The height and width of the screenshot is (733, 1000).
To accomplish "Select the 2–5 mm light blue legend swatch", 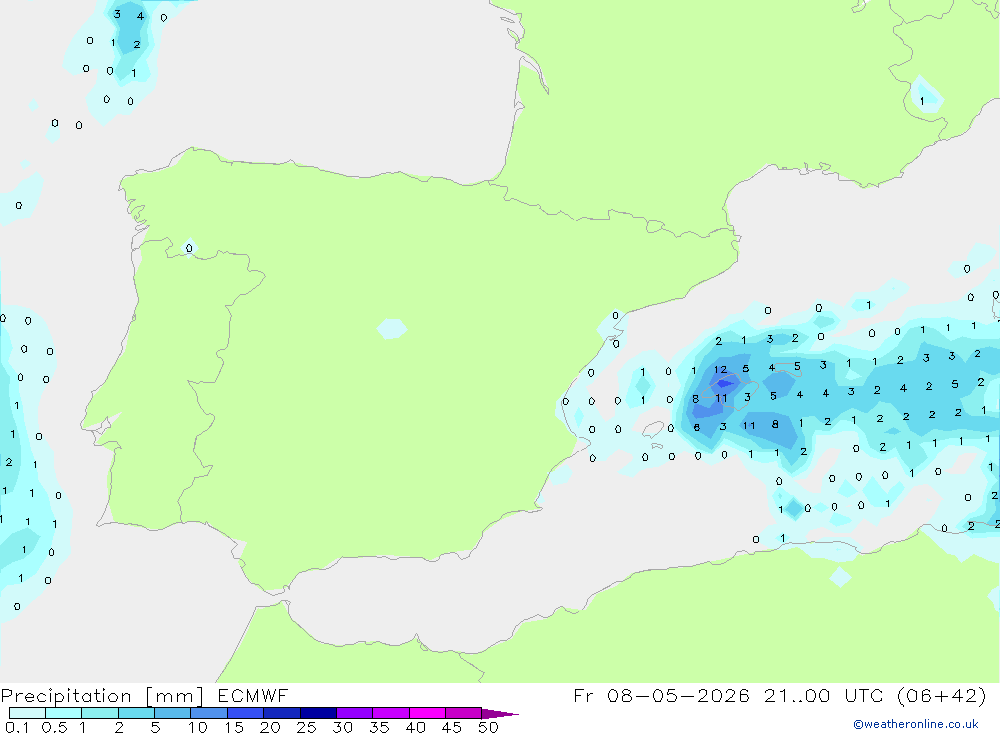I will [x=136, y=713].
